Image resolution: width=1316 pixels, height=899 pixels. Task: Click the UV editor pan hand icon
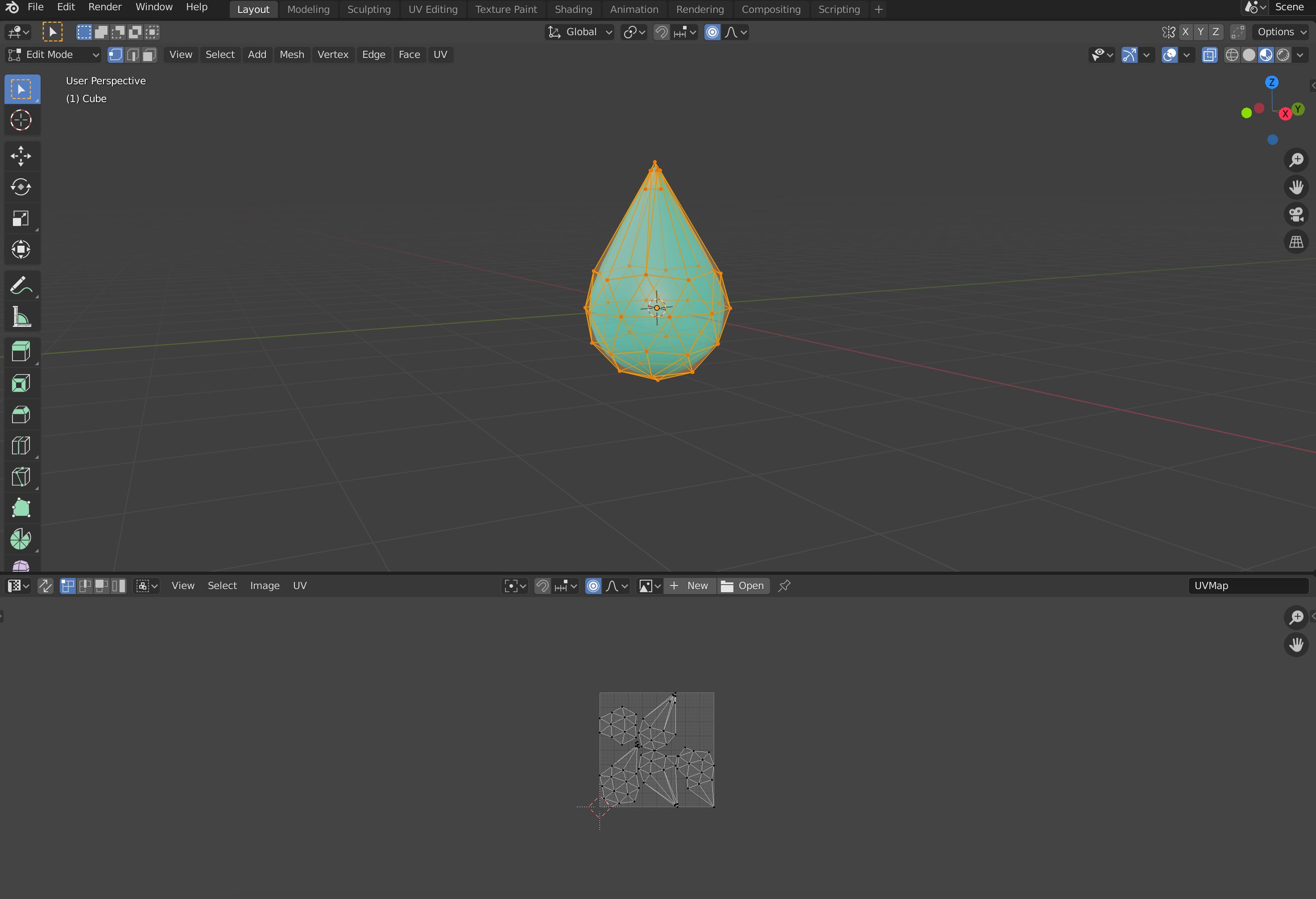[x=1296, y=644]
